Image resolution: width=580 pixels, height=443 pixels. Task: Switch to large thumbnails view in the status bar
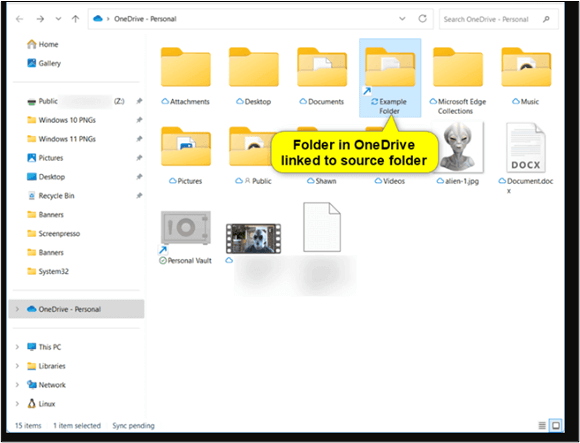click(556, 425)
